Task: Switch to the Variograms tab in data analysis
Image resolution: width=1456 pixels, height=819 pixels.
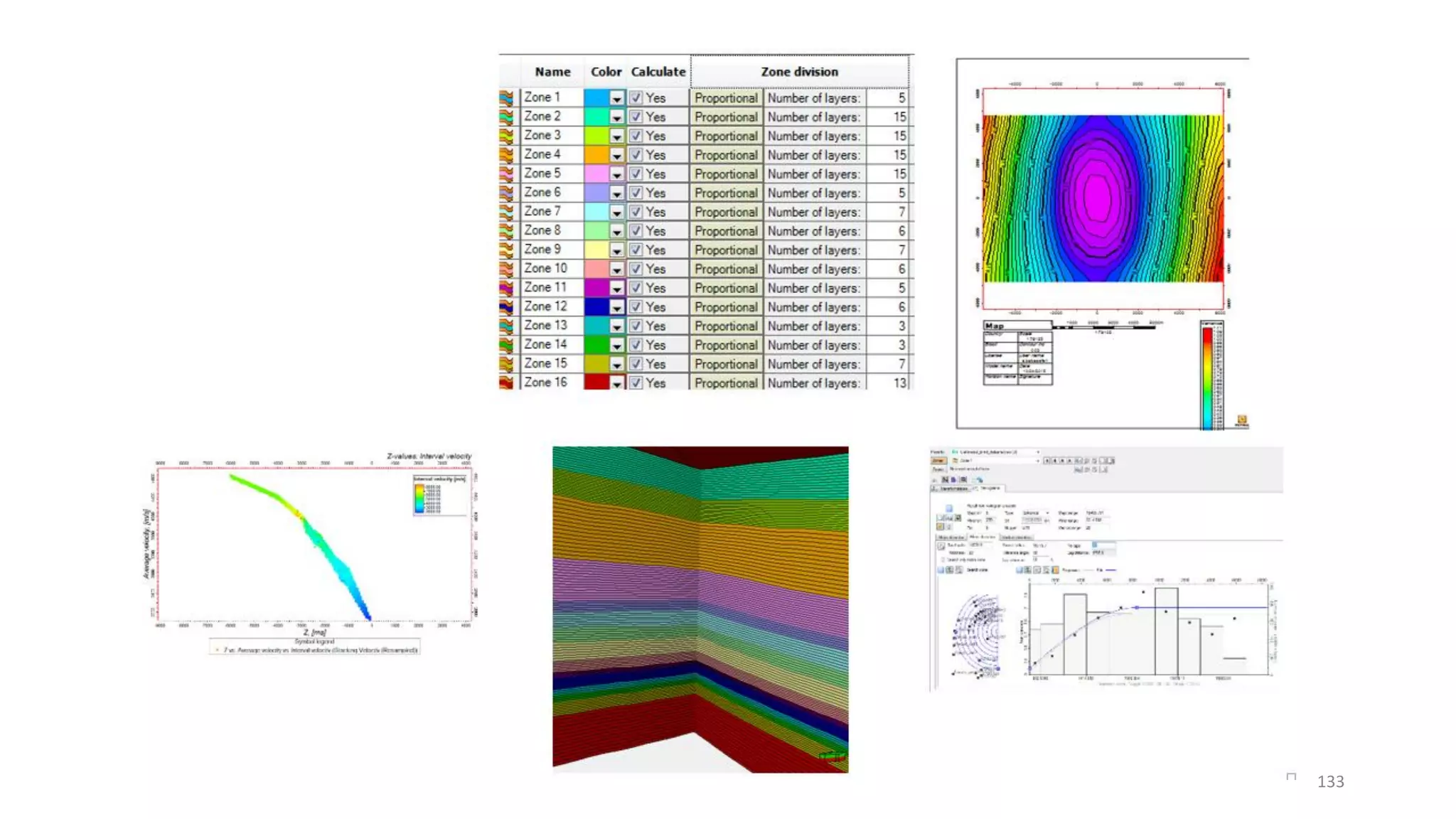Action: point(989,488)
